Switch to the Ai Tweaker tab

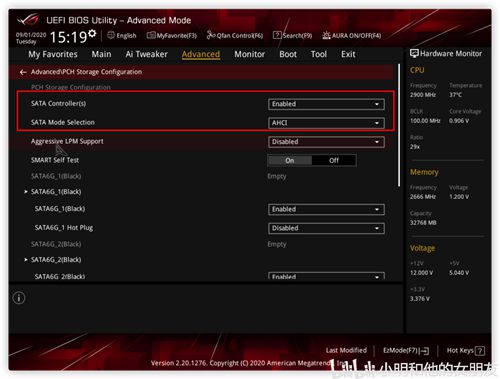[146, 54]
